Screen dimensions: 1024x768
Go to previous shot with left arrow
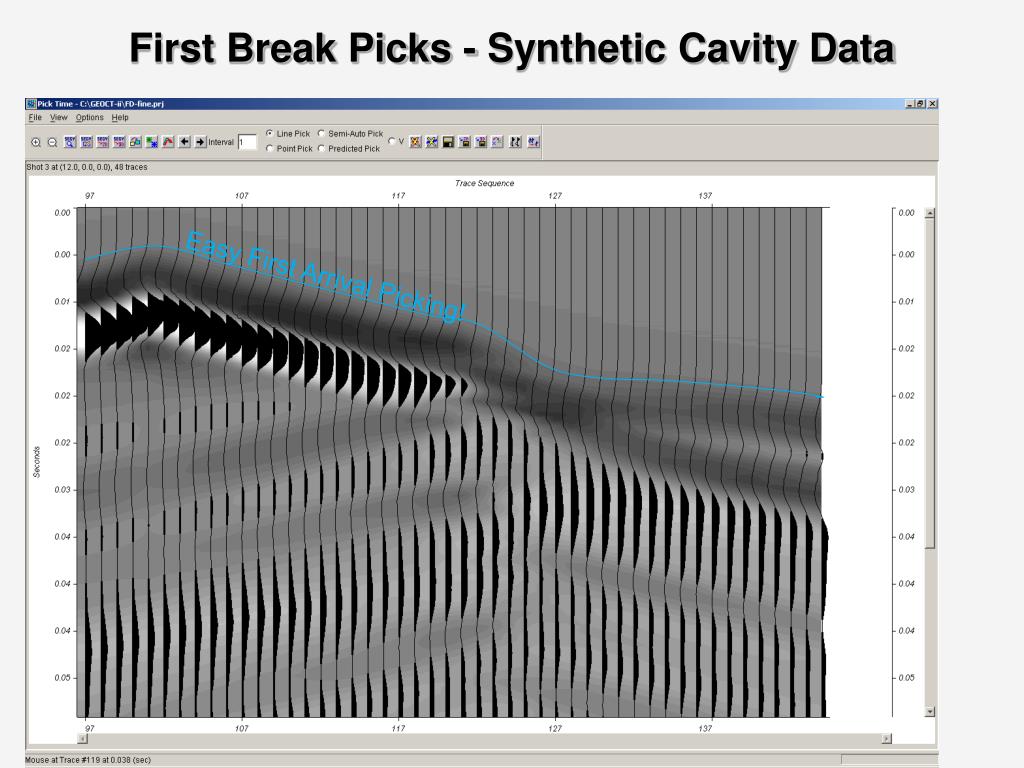pyautogui.click(x=184, y=142)
